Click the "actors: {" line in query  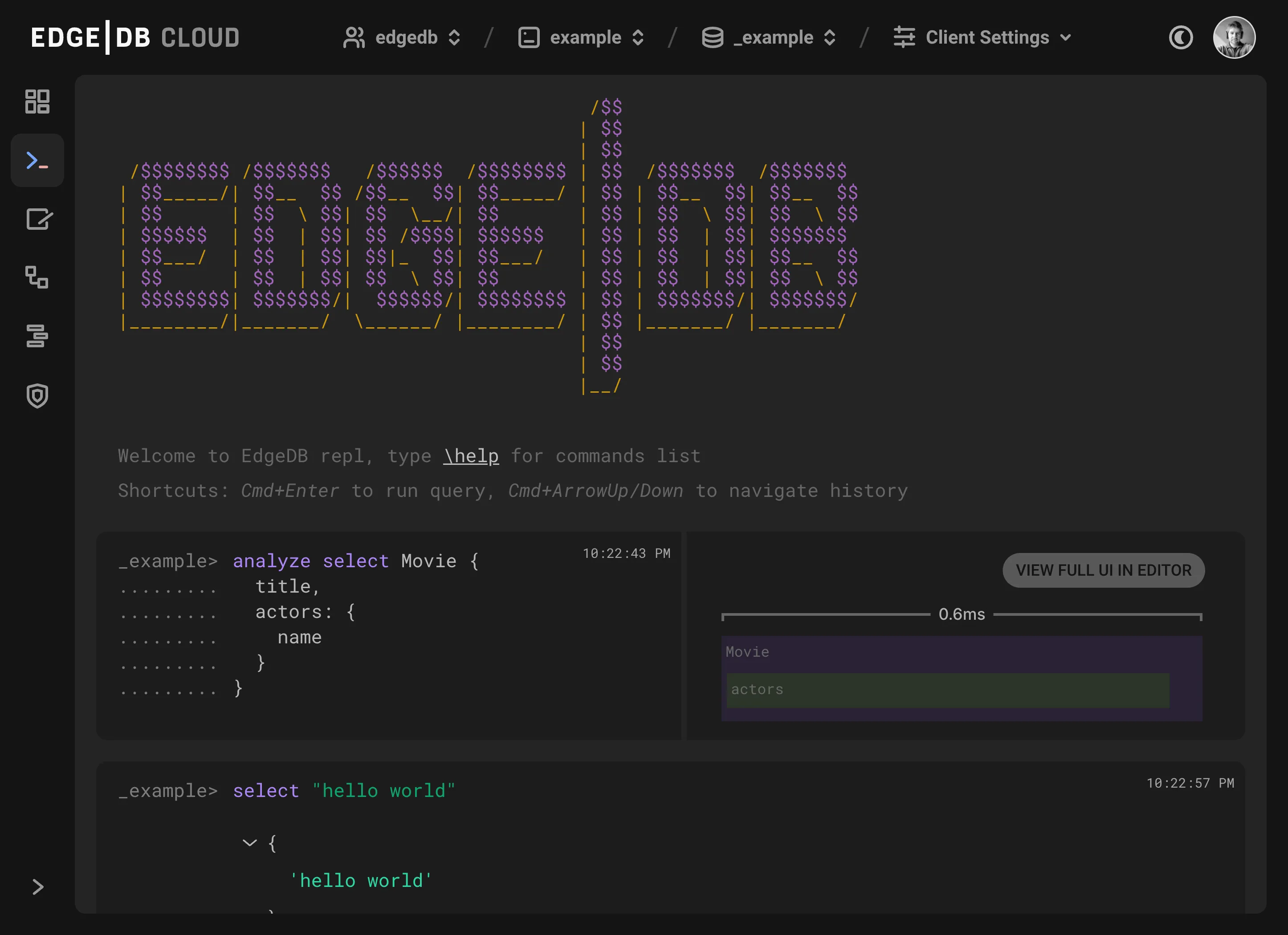point(306,612)
